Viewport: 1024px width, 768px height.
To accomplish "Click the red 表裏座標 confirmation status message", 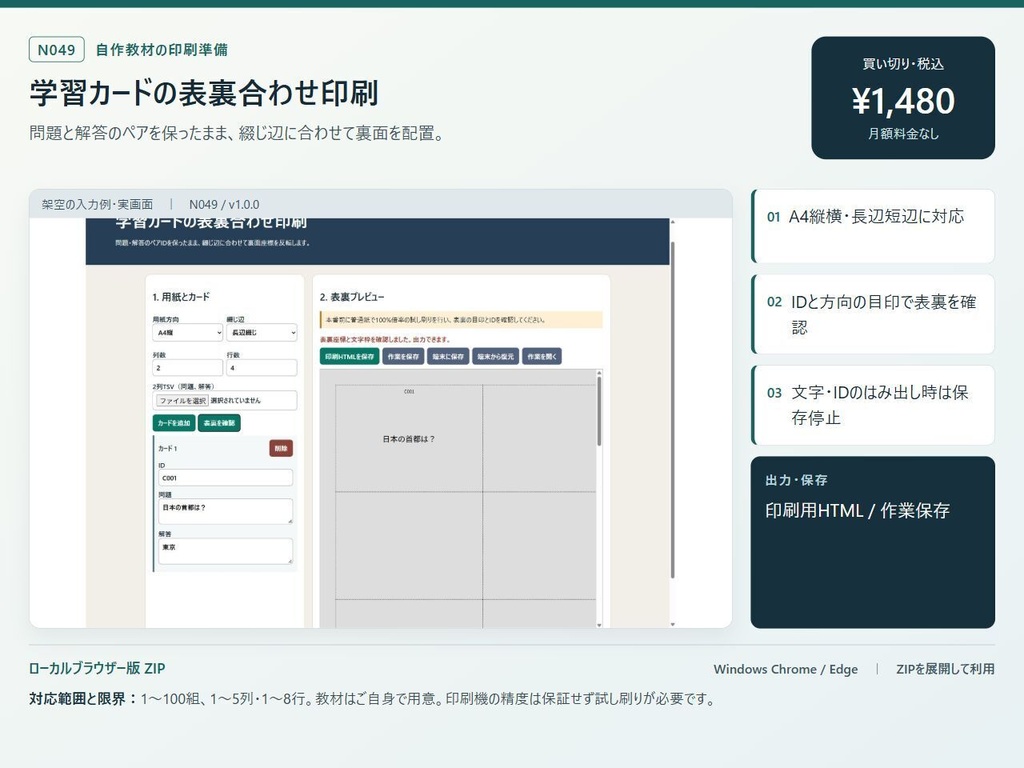I will [385, 340].
